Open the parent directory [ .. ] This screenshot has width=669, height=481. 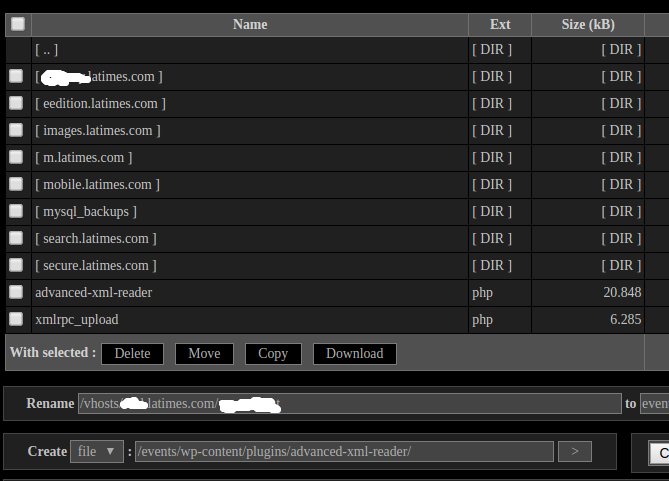(x=46, y=50)
